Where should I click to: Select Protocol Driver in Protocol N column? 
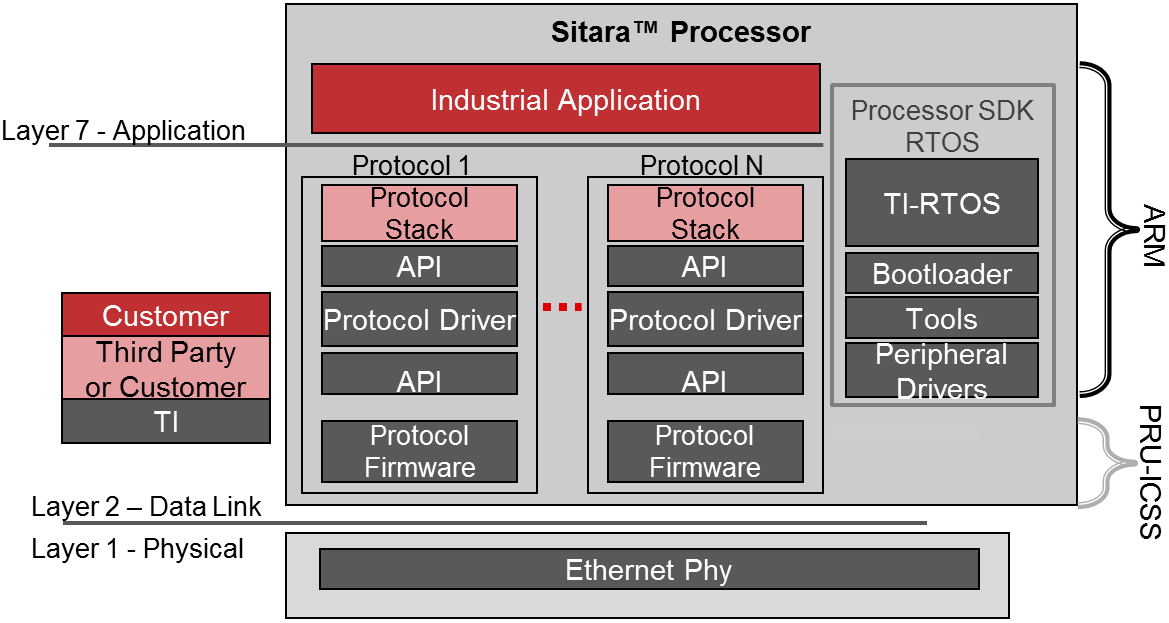click(x=705, y=320)
